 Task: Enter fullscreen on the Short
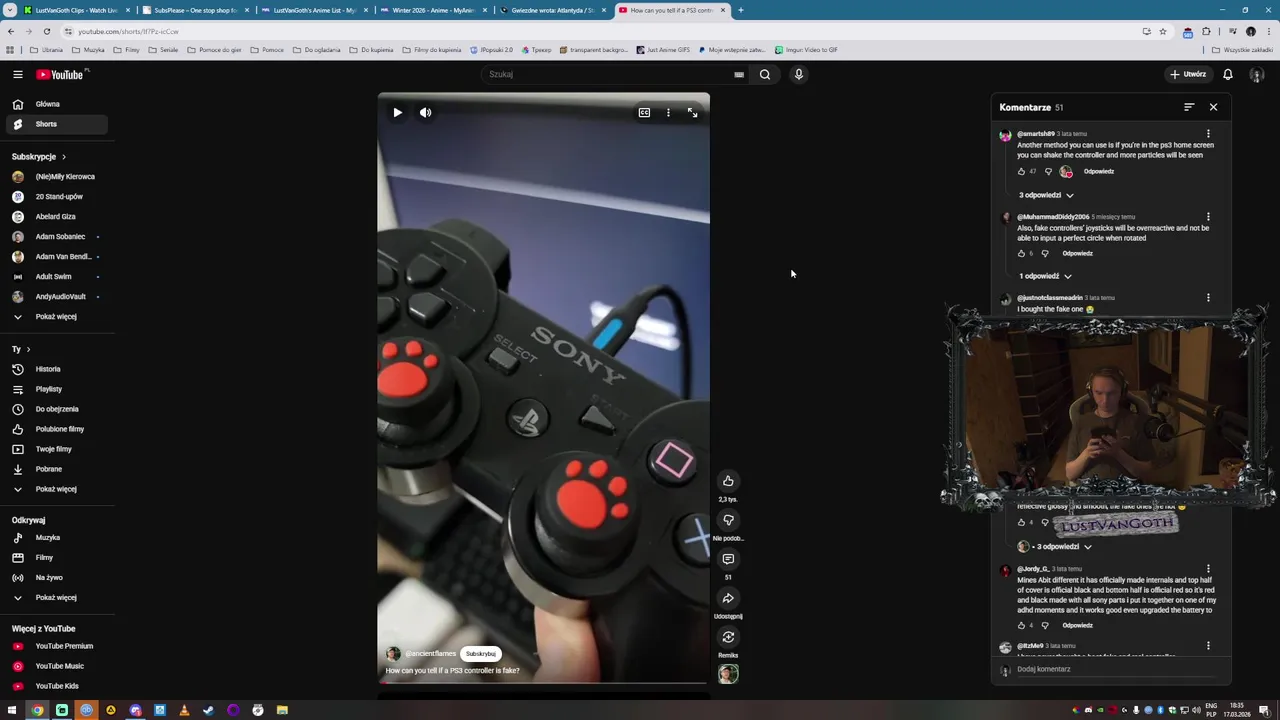pos(692,113)
